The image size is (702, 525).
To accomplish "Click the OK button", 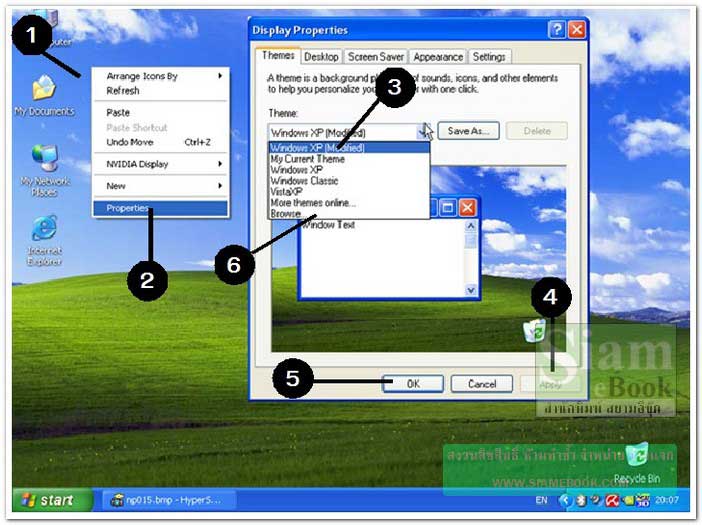I will coord(413,384).
